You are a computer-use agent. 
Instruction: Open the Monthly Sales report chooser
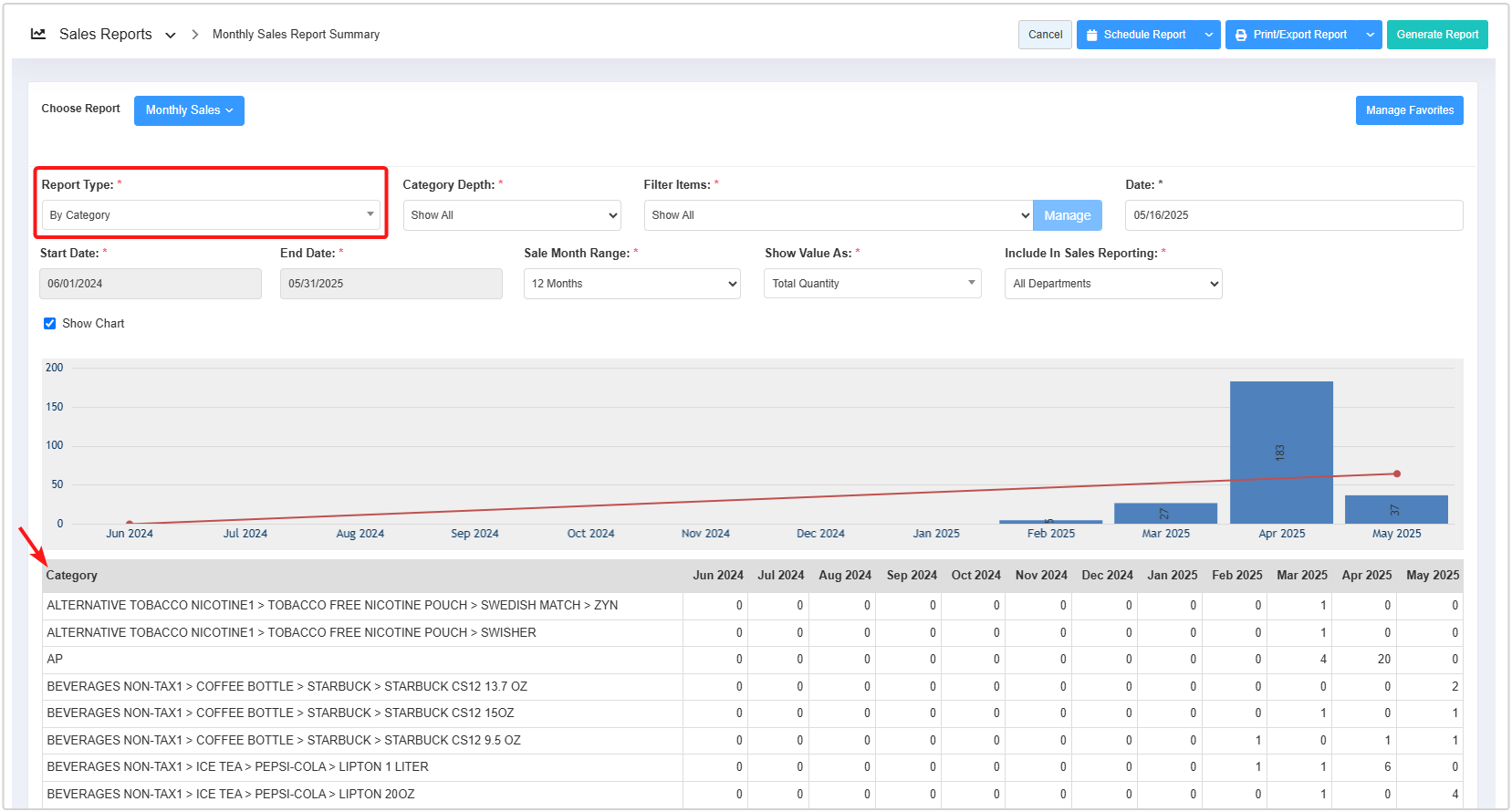click(x=189, y=110)
